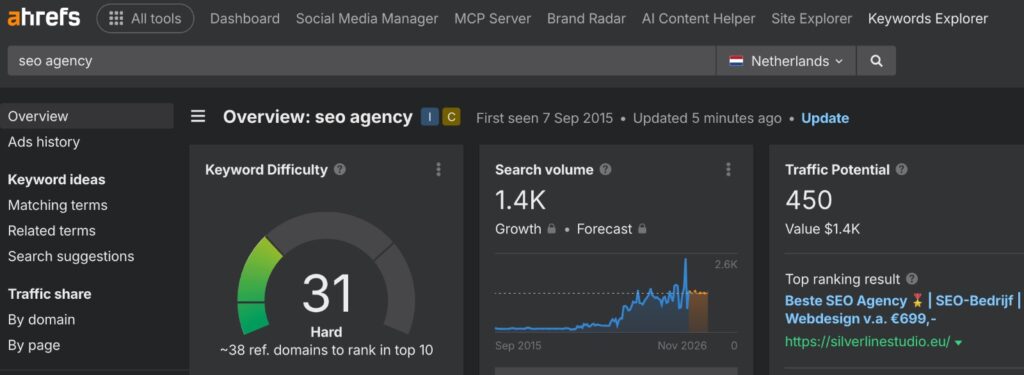Open the All tools grid menu

(x=145, y=19)
